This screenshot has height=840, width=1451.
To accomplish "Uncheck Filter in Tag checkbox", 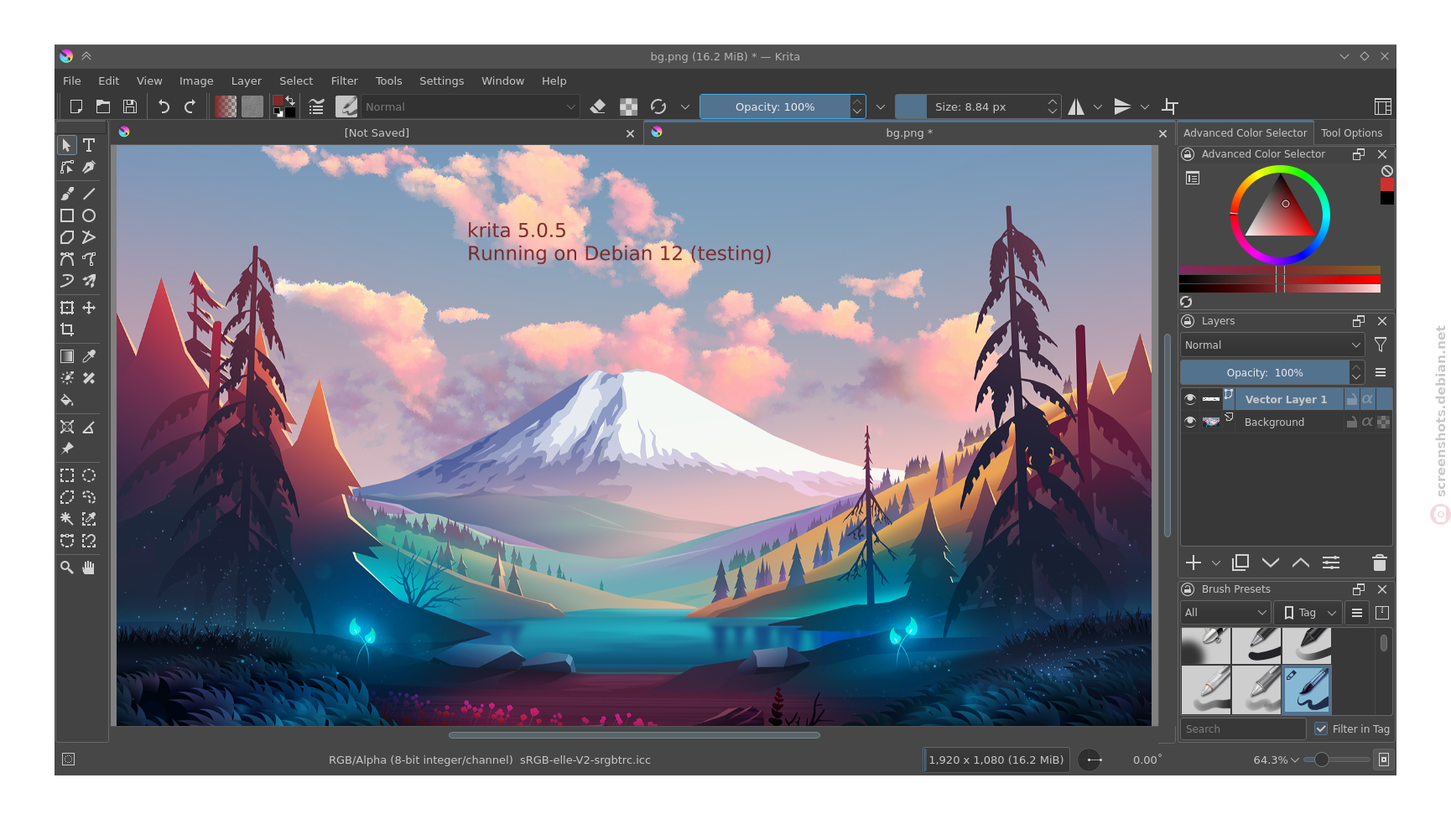I will pos(1321,729).
